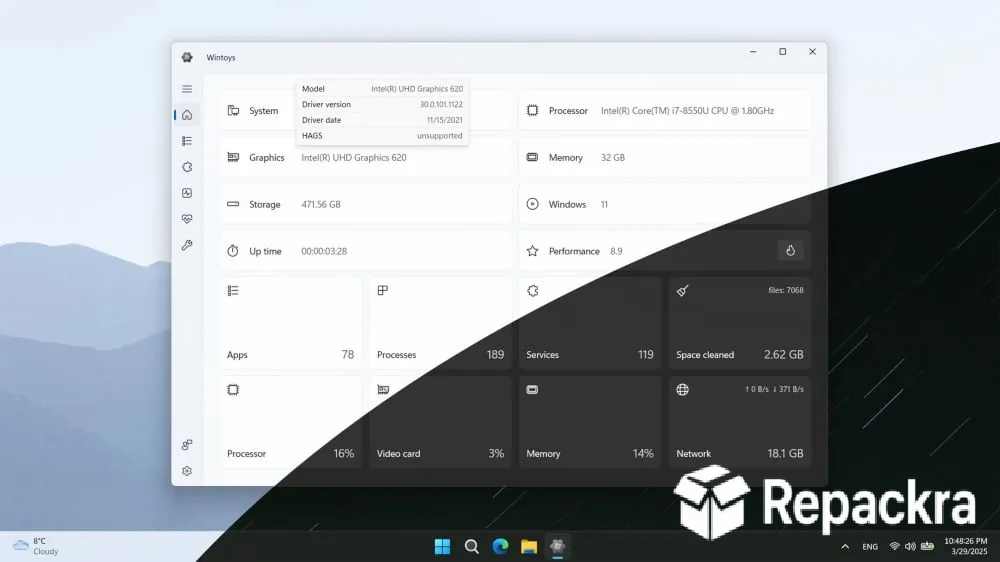Open the Services sidebar icon

click(187, 167)
